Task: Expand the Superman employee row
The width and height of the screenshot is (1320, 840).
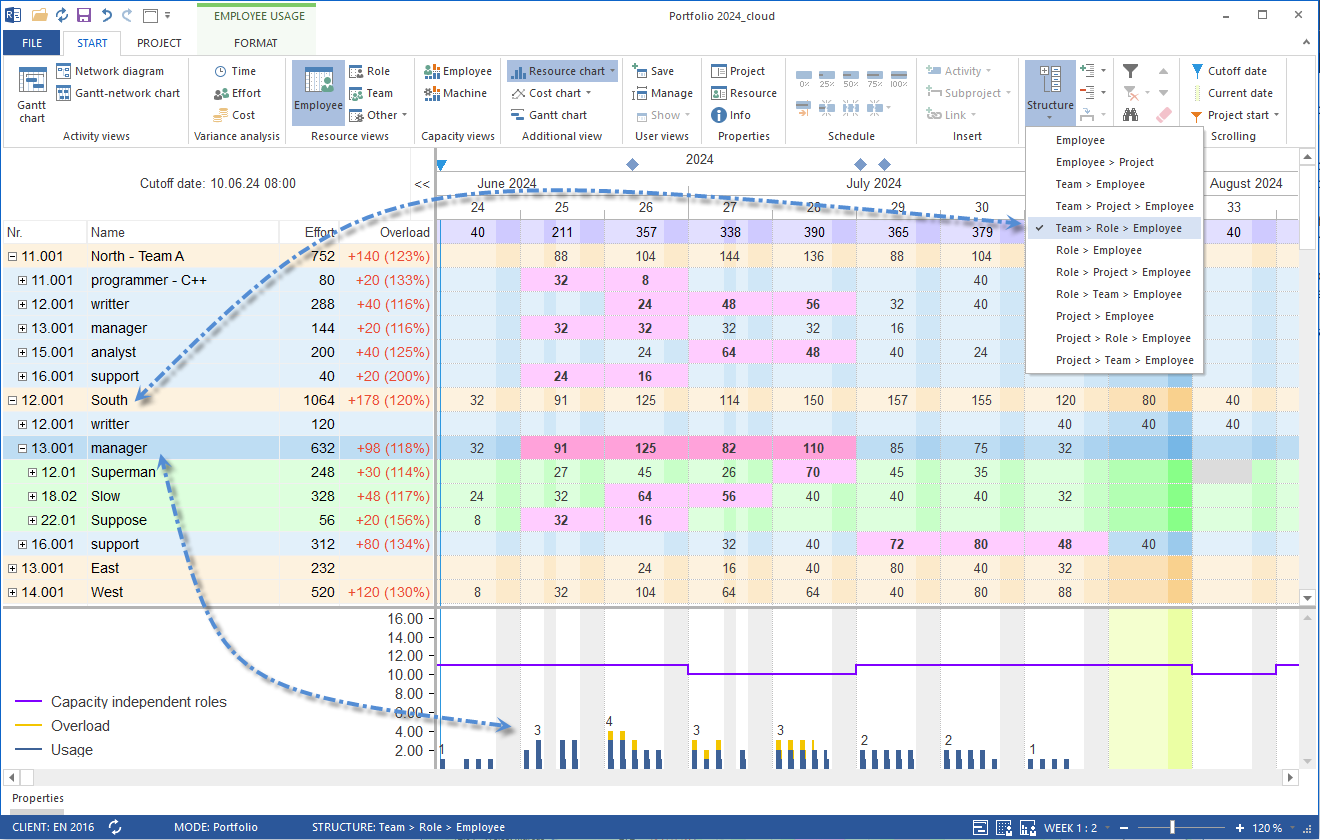Action: [x=32, y=472]
